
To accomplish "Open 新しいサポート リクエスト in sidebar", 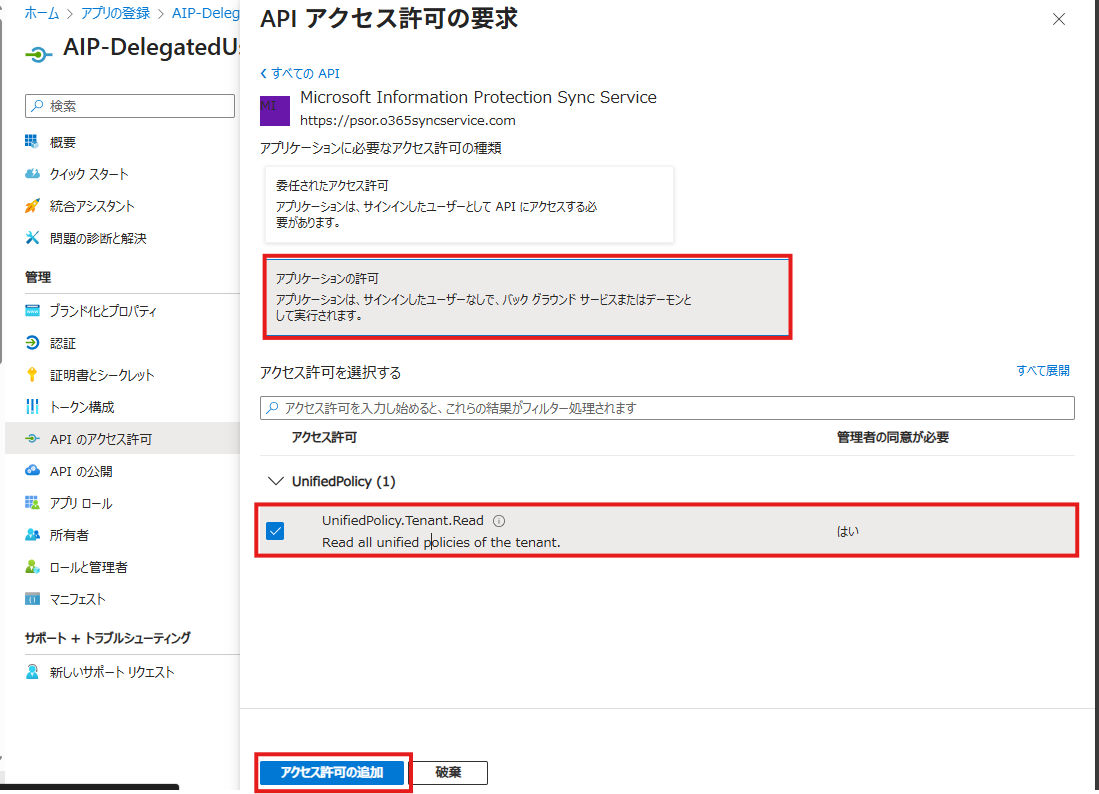I will click(111, 672).
